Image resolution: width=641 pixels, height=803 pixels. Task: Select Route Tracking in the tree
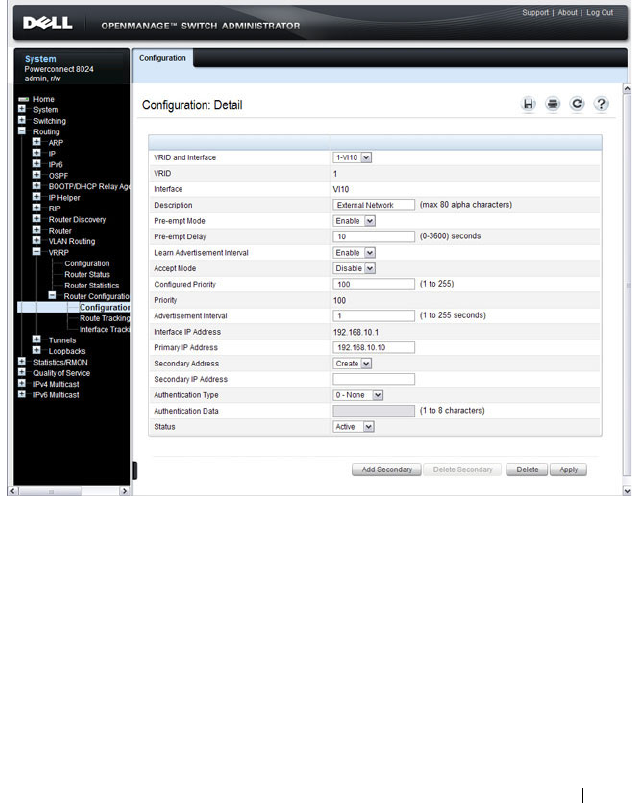(x=105, y=318)
